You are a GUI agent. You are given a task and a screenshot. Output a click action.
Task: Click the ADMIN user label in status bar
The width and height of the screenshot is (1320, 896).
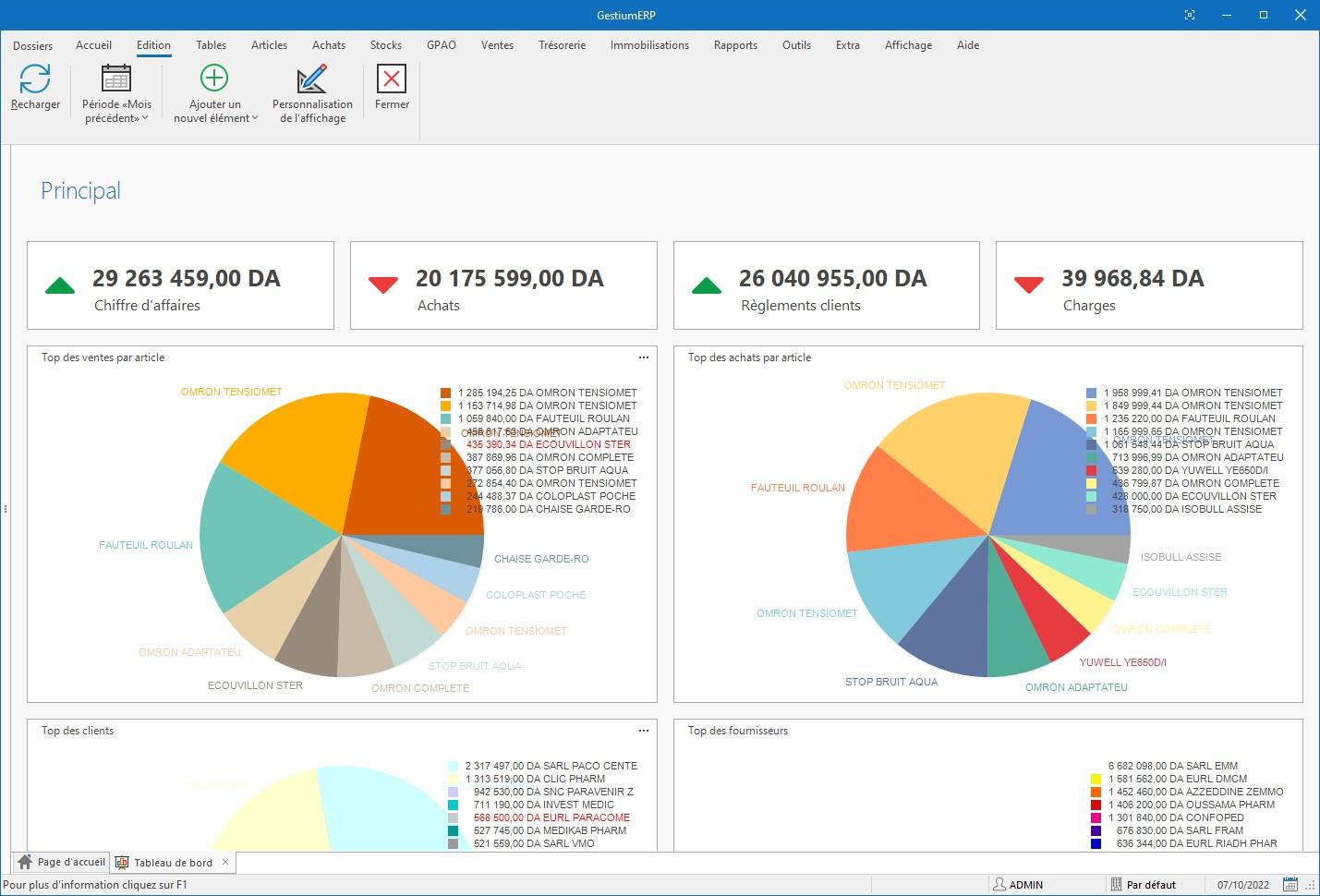point(1025,885)
